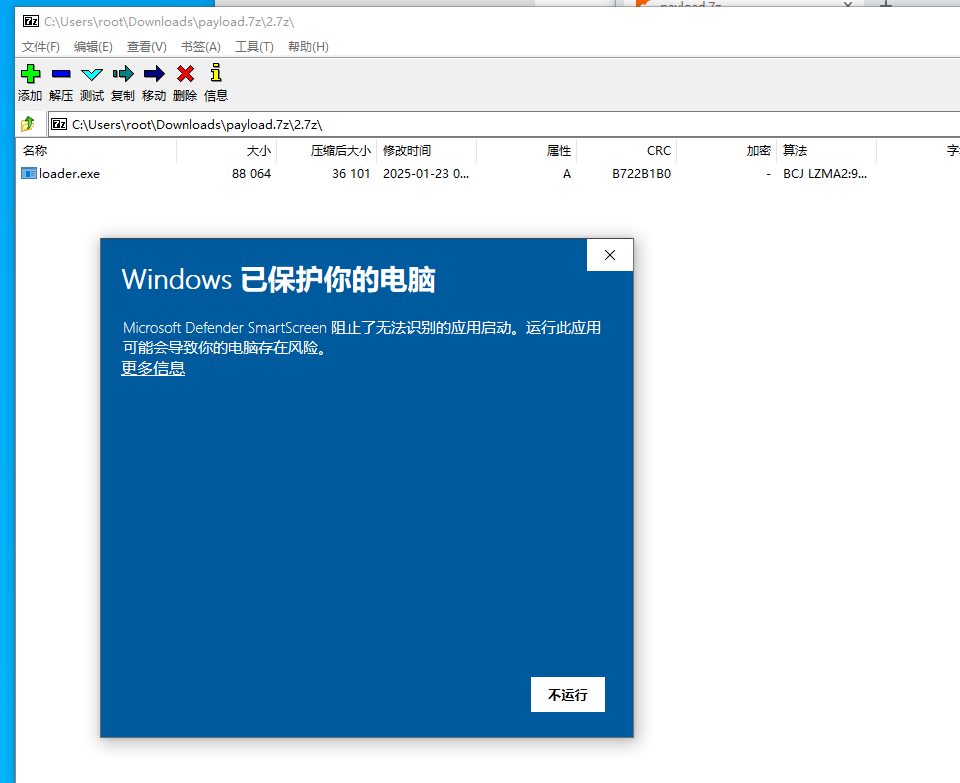Open the 帮助(H) menu

(308, 47)
